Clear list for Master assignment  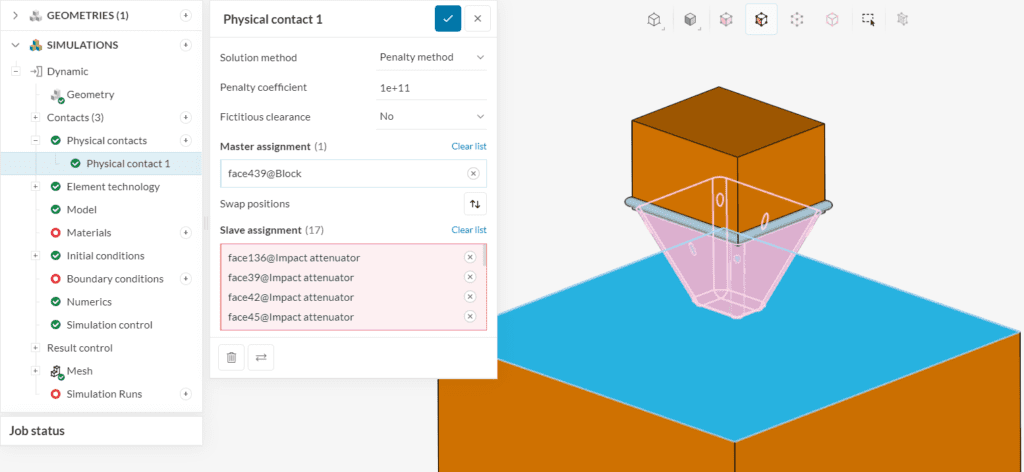(468, 146)
